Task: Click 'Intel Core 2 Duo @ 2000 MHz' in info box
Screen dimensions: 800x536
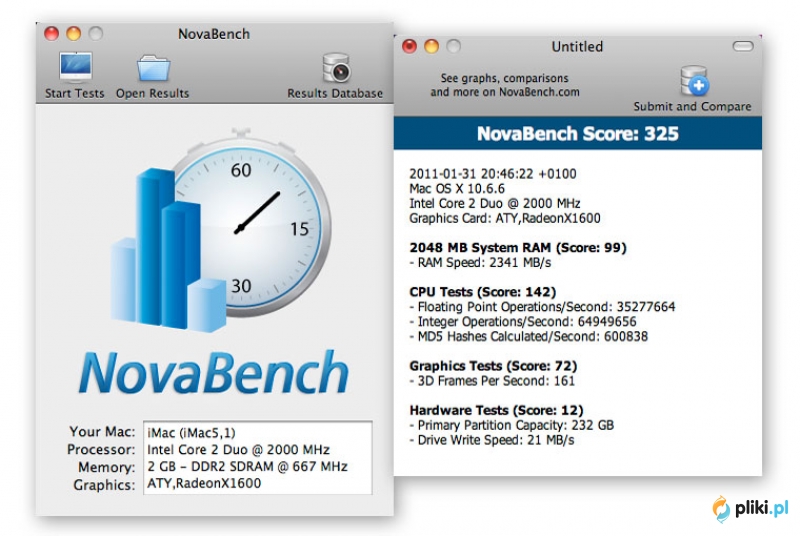Action: [x=238, y=450]
